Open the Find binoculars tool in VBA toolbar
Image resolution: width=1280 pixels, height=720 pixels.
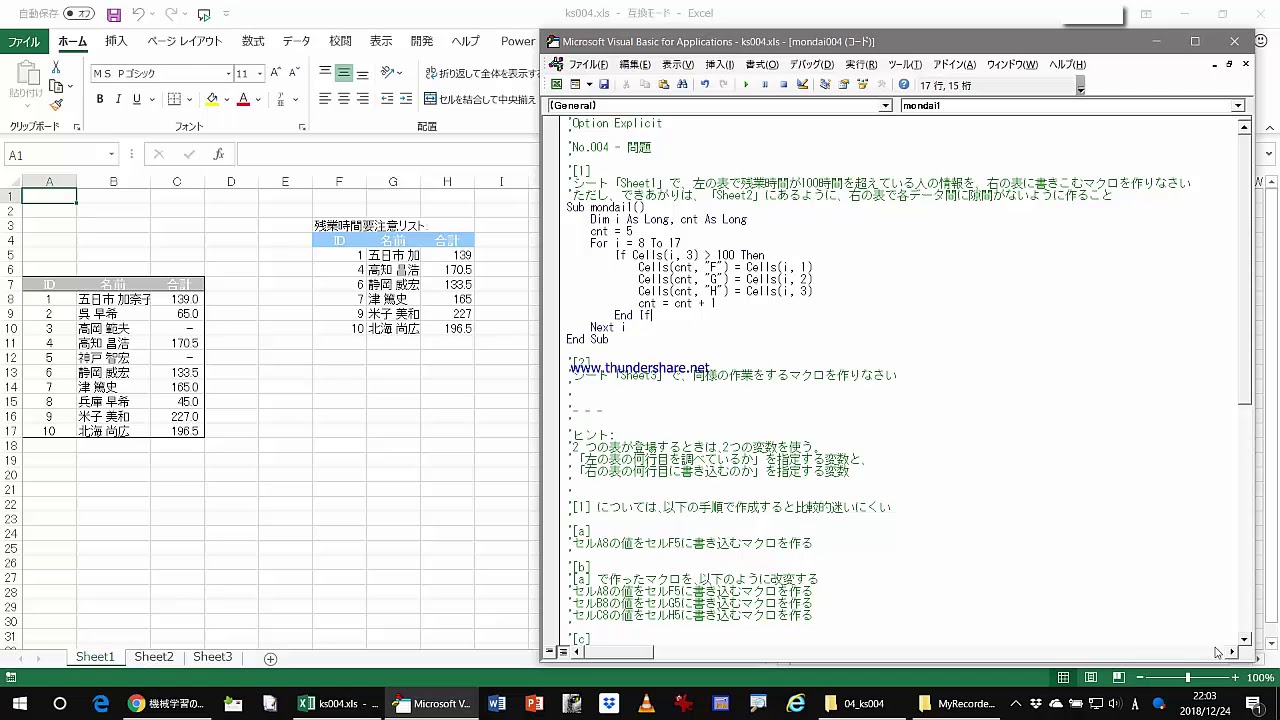(682, 85)
